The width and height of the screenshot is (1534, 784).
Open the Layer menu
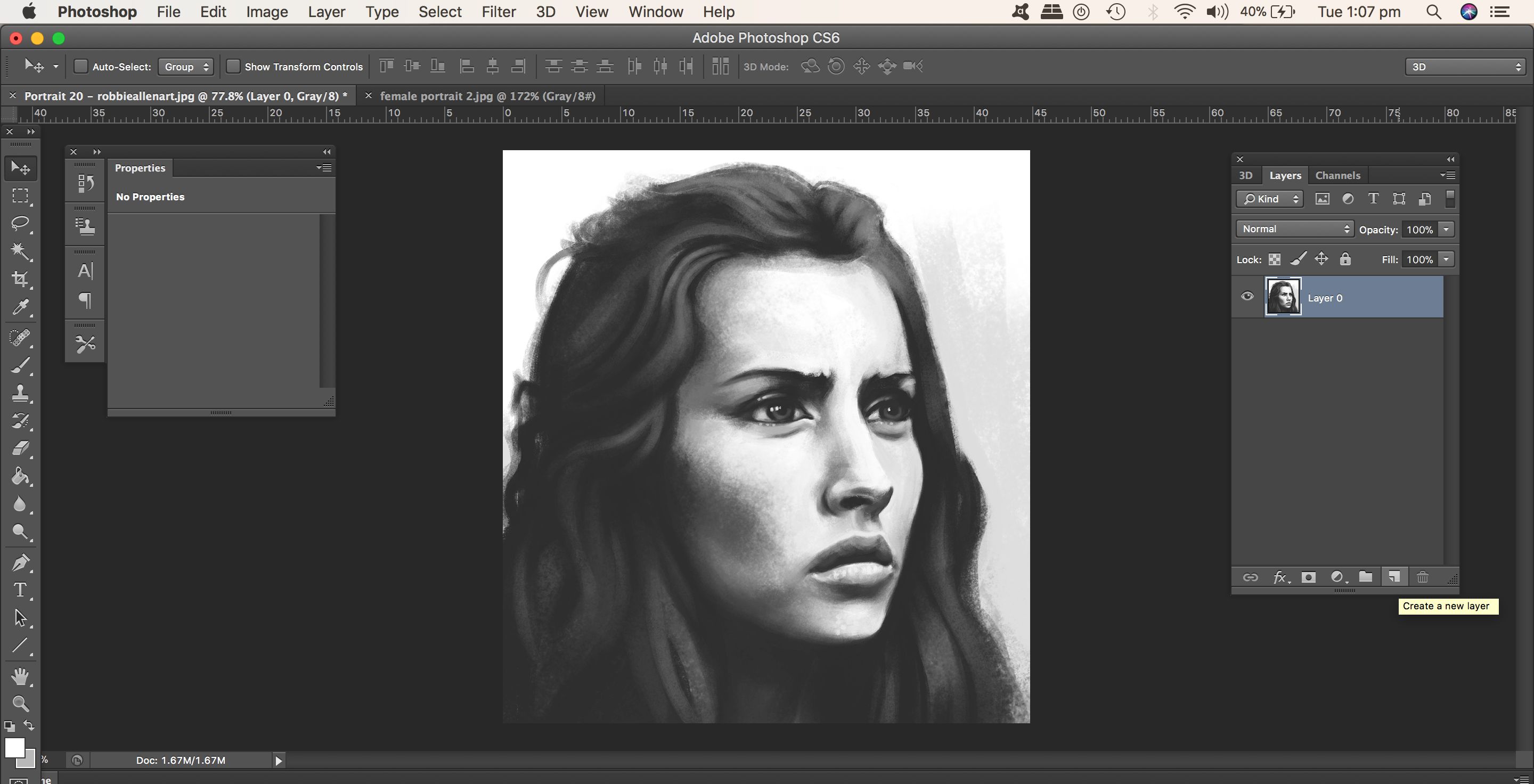point(327,12)
